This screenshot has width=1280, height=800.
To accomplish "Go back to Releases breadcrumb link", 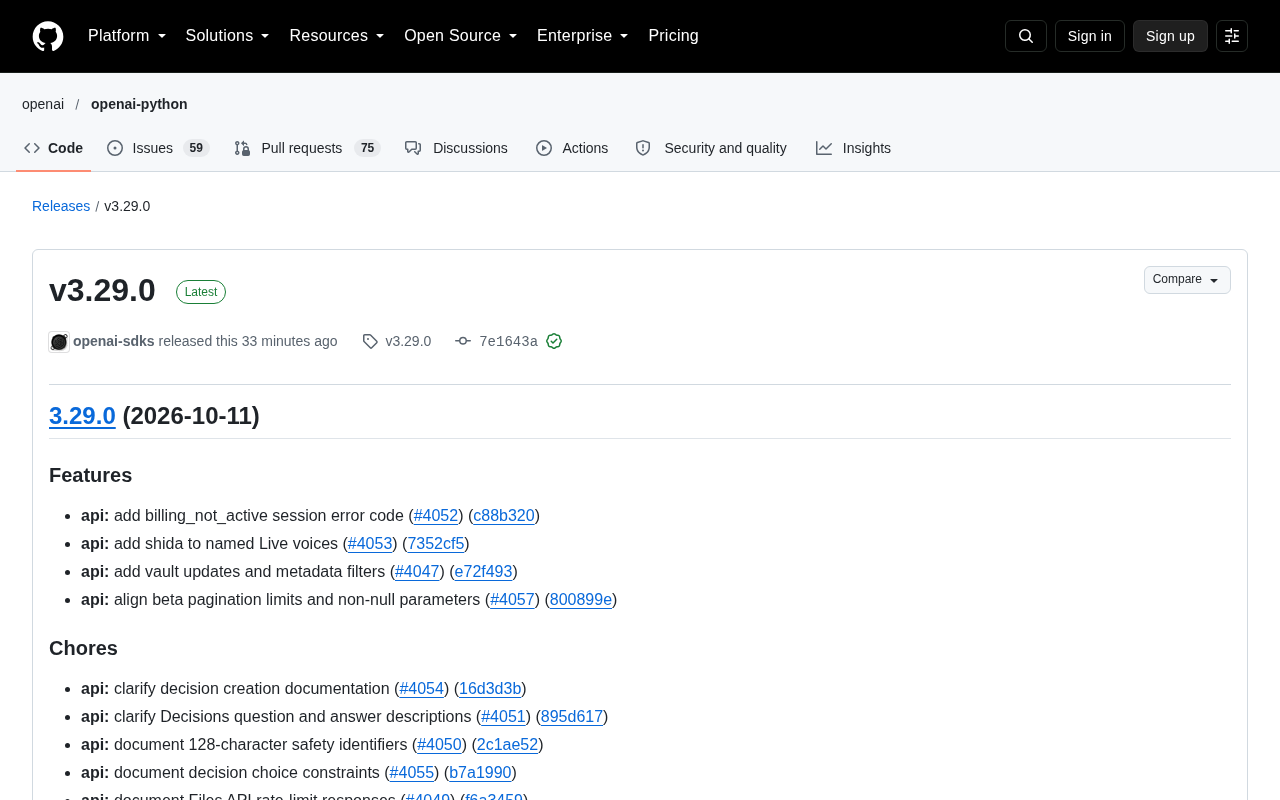I will (61, 206).
